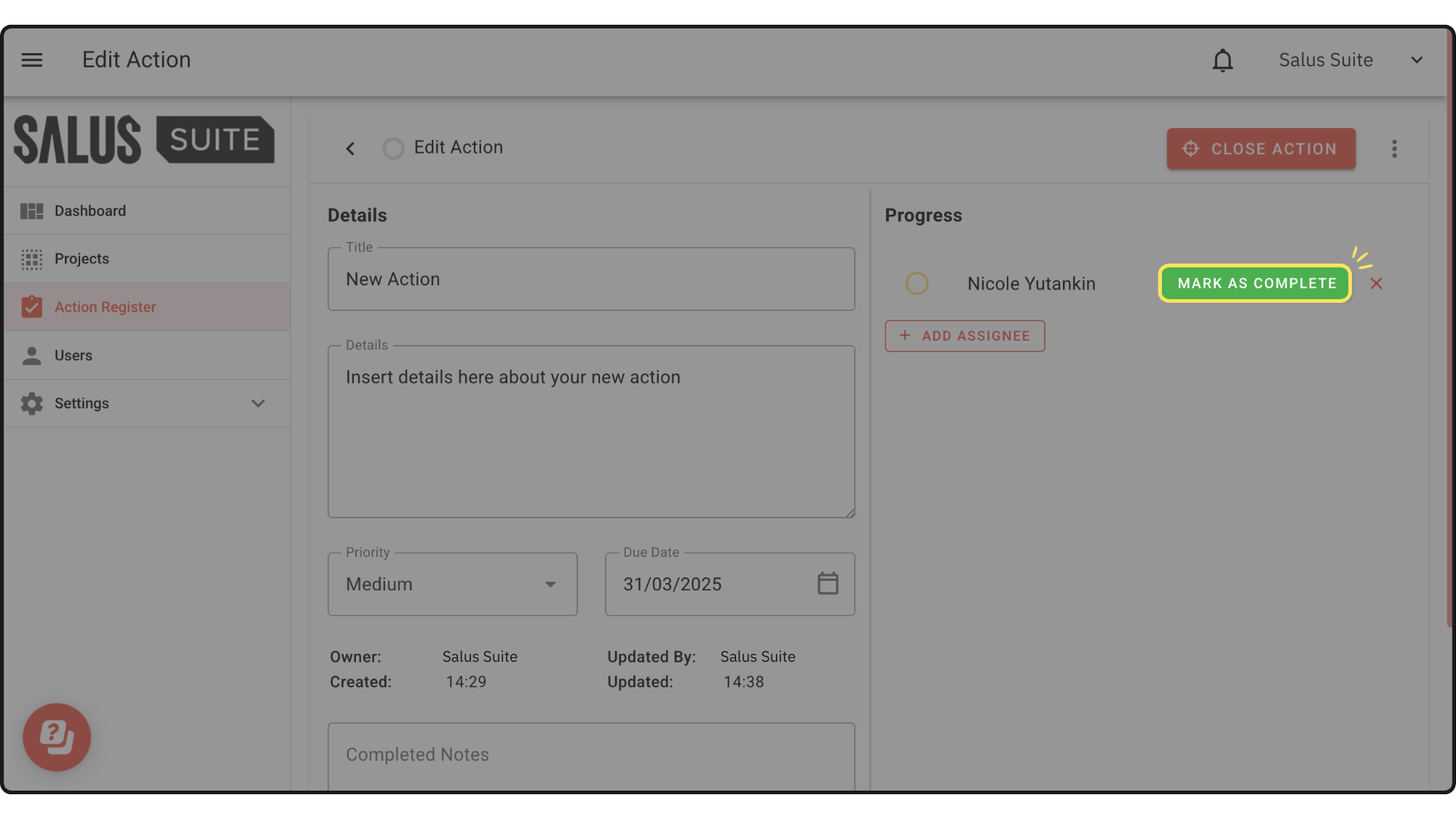Screen dimensions: 1456x819
Task: Toggle Nicole Yutankin's progress circle
Action: pos(917,283)
